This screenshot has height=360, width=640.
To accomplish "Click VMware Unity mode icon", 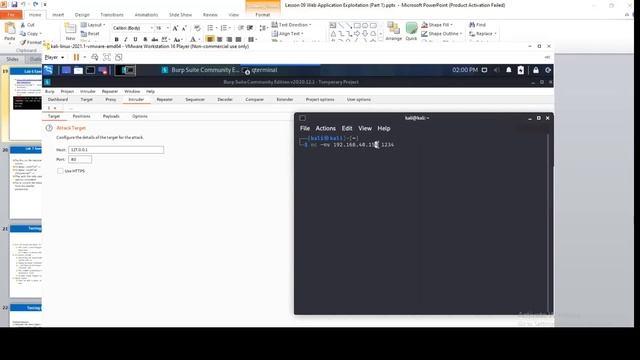I will point(119,58).
